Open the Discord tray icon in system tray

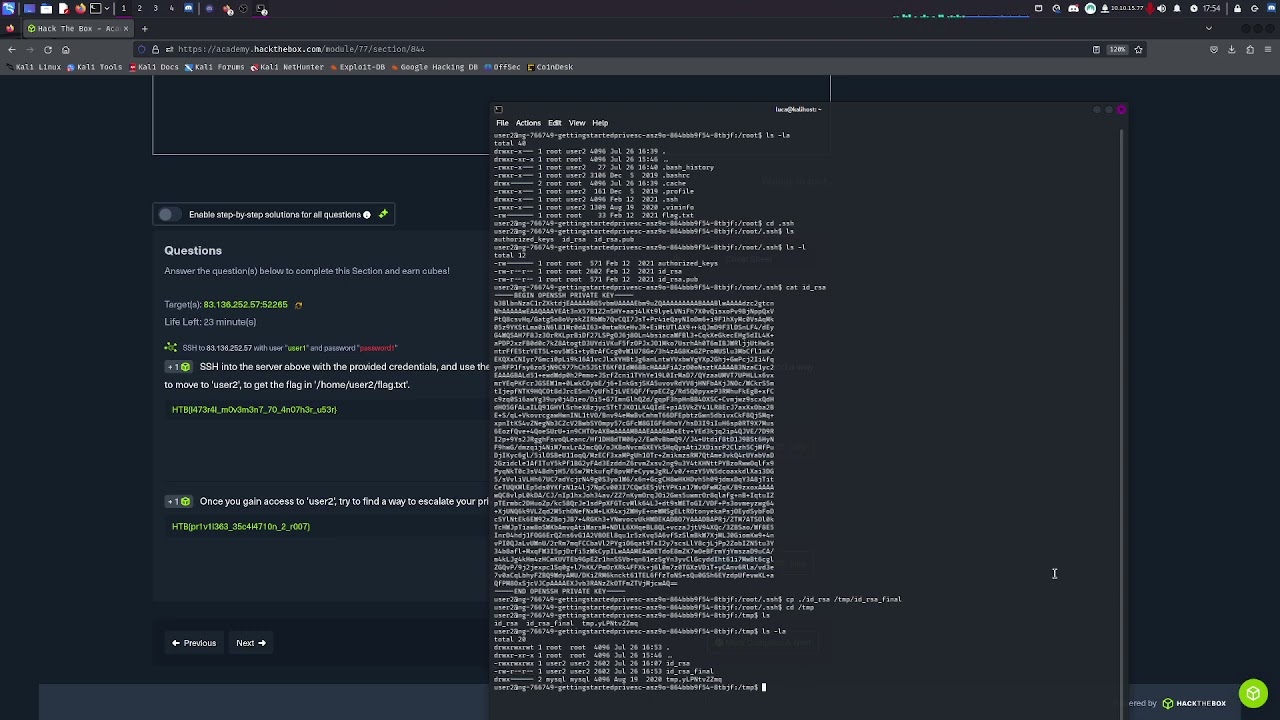[x=1073, y=8]
